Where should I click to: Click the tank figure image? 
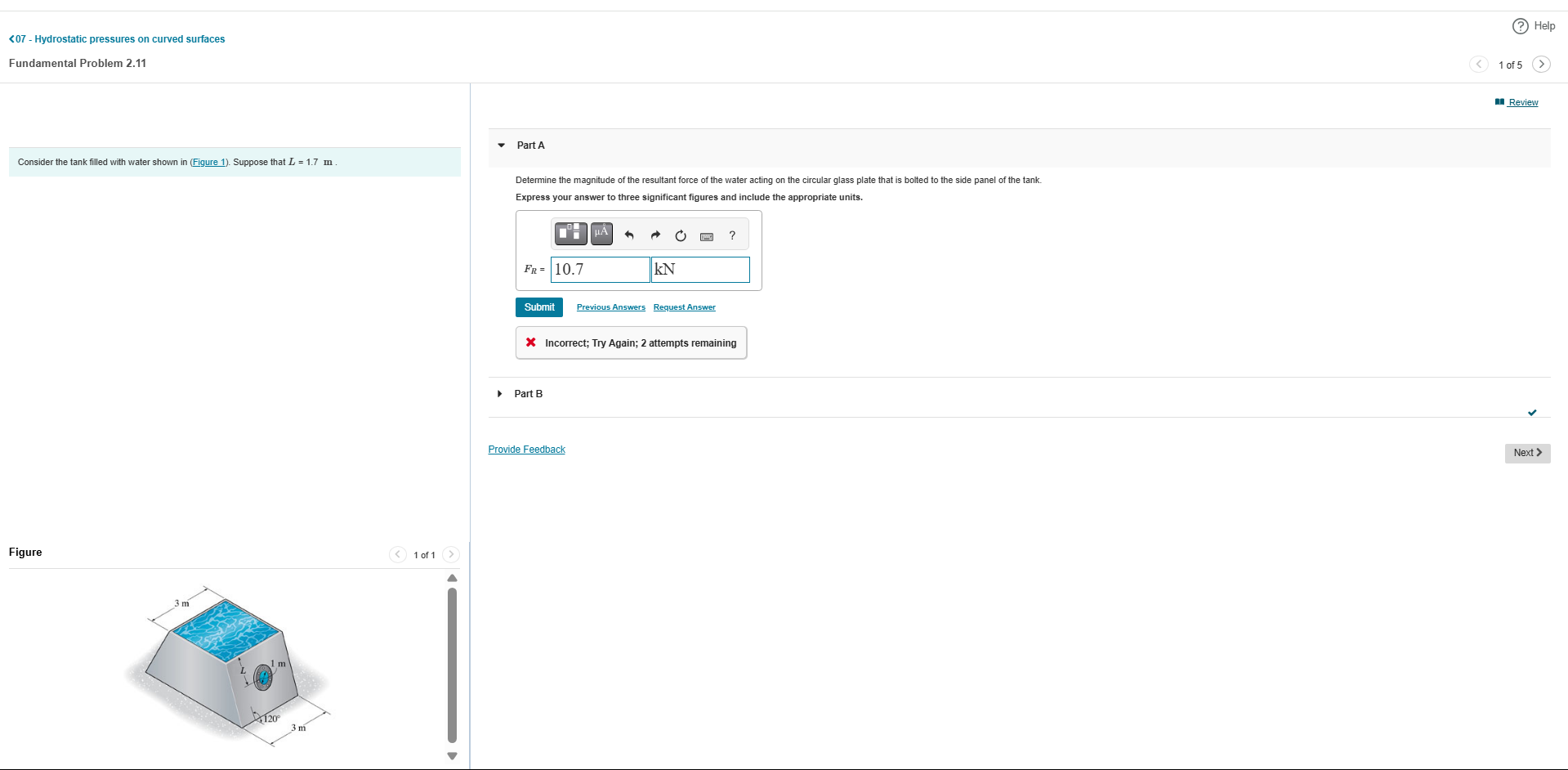(228, 666)
